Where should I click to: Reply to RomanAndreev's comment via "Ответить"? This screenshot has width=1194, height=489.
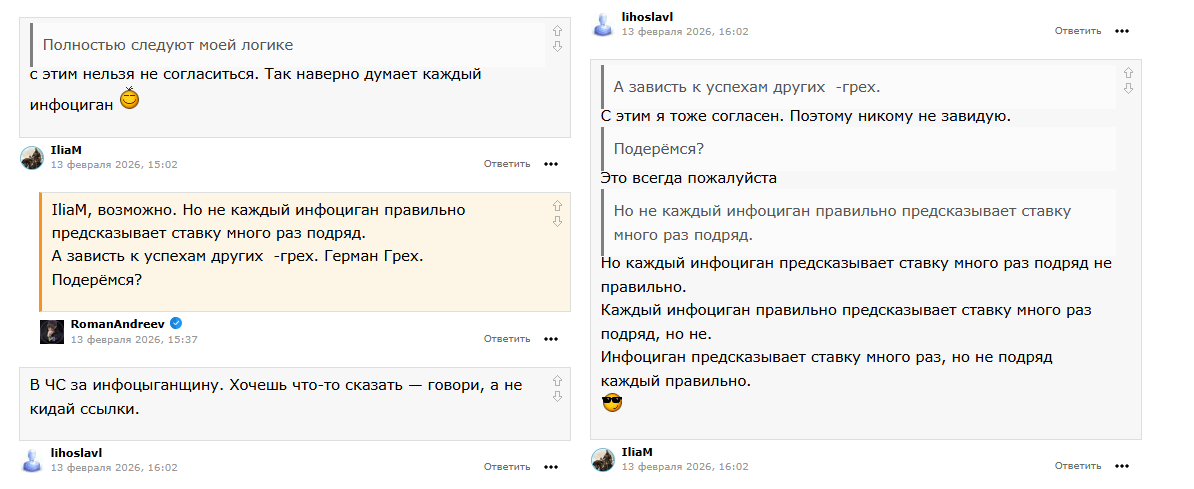tap(506, 339)
